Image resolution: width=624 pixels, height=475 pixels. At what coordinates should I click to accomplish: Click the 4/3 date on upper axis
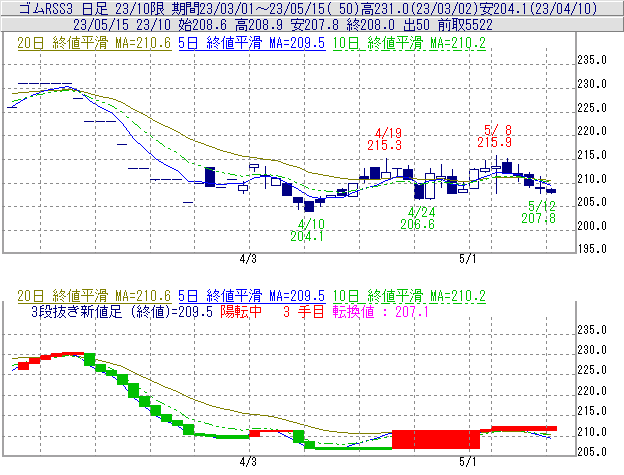[249, 258]
